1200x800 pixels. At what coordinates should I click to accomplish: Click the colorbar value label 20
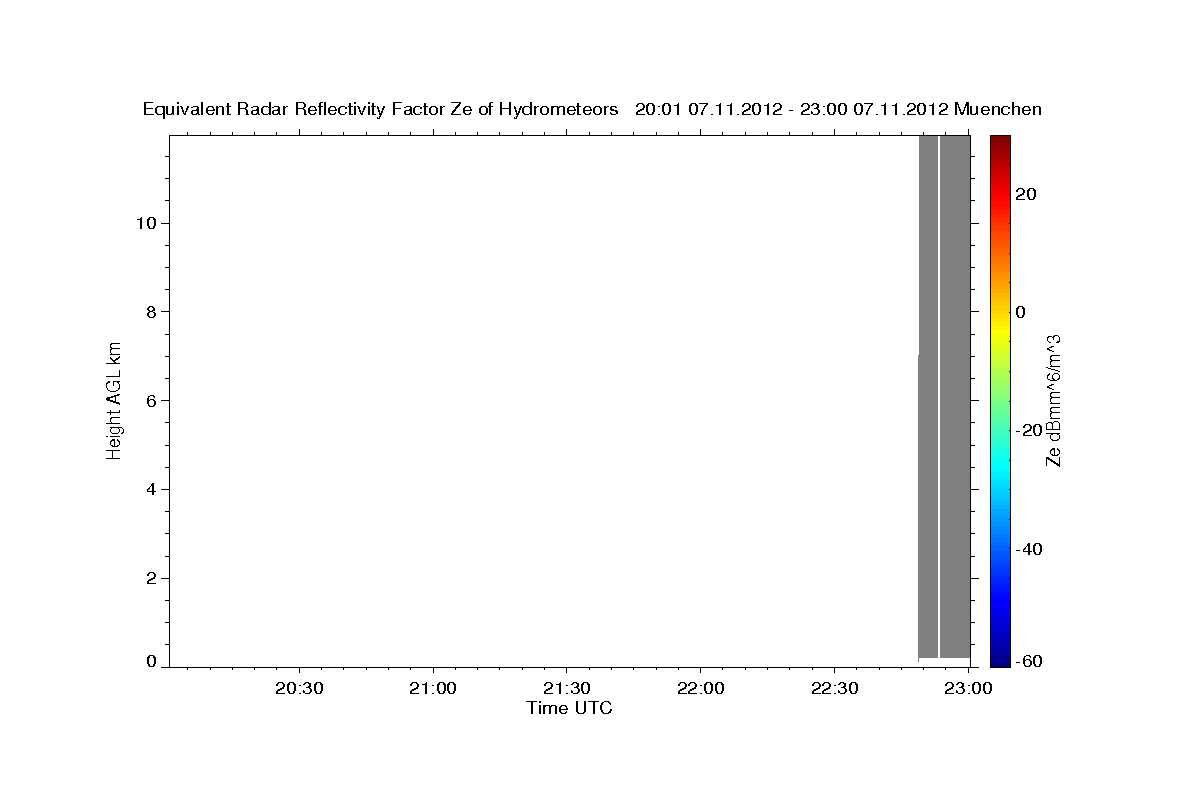(x=1026, y=194)
